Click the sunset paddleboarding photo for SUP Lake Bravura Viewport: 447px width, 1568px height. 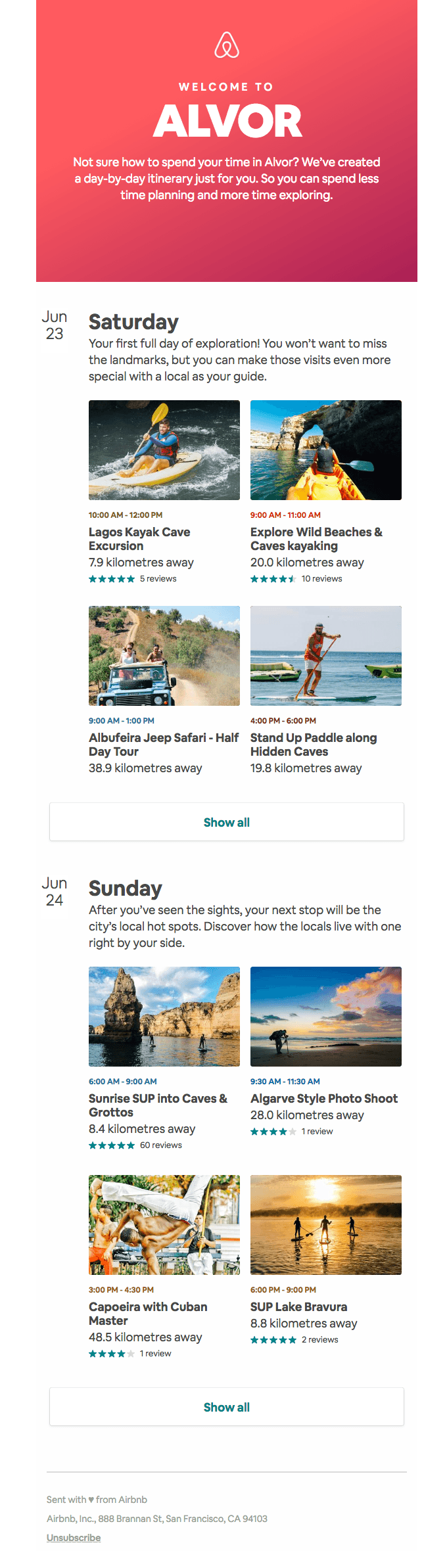pos(326,1224)
